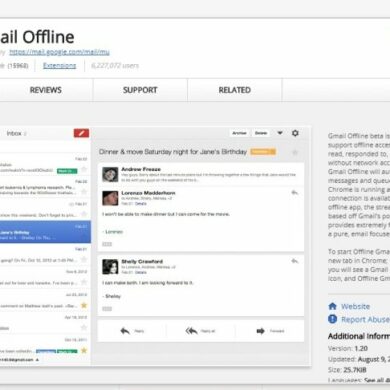Click the Website home icon

coord(332,306)
